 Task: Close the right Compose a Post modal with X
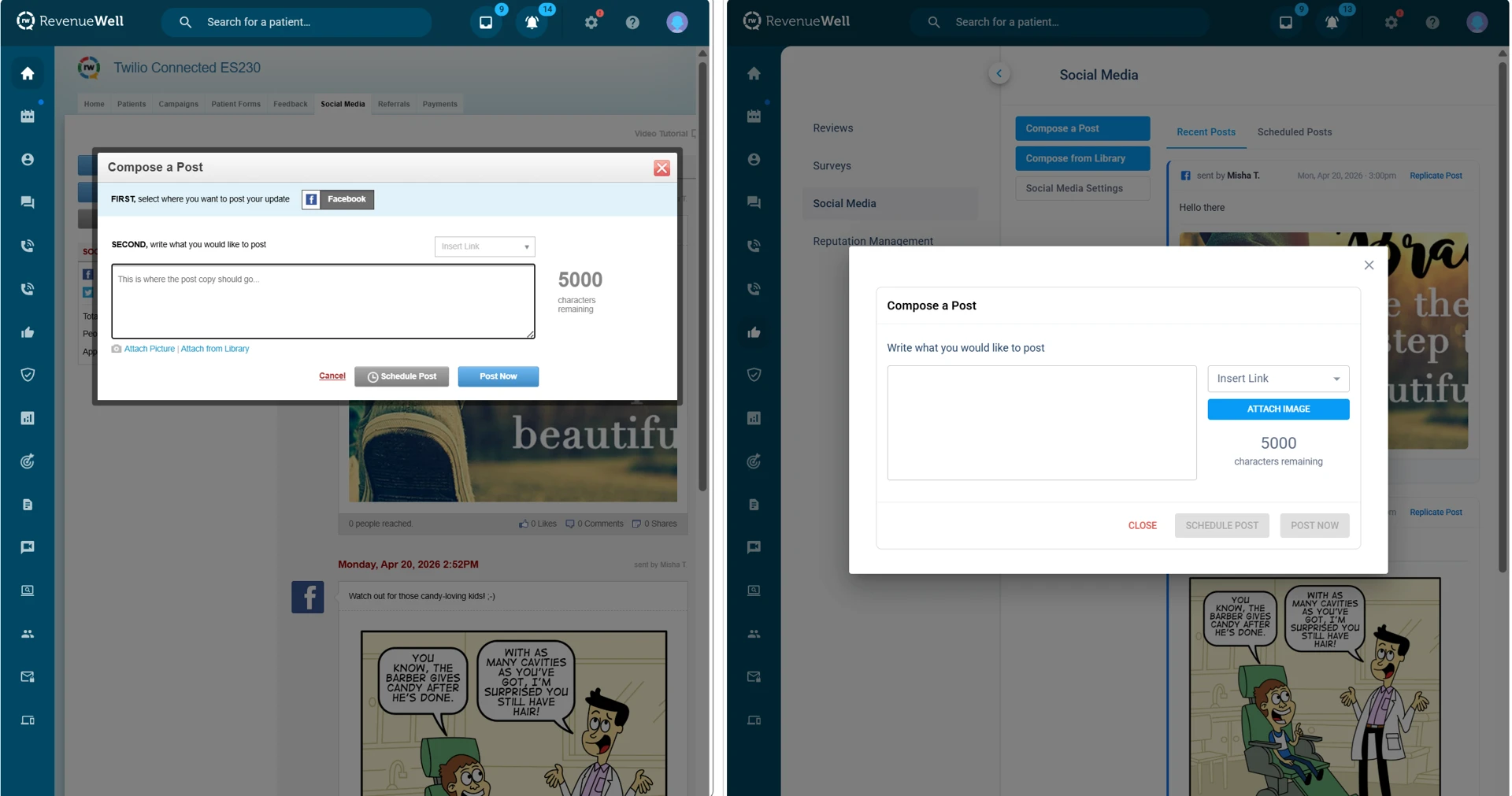point(1369,265)
